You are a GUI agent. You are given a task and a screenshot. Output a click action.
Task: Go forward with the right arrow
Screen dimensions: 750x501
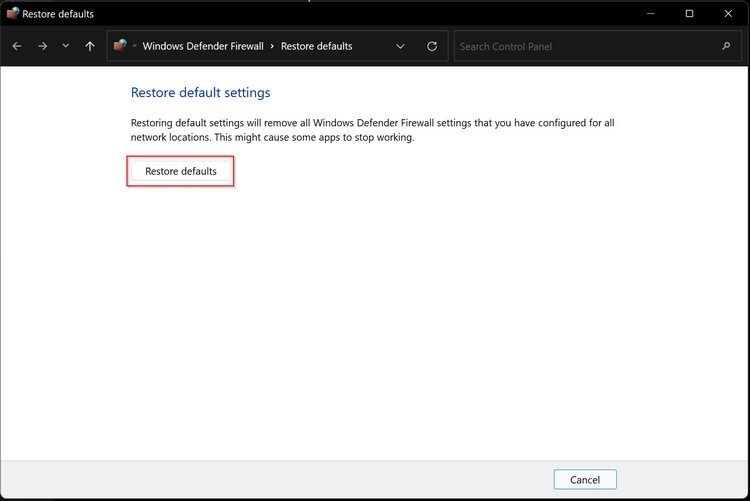(43, 46)
